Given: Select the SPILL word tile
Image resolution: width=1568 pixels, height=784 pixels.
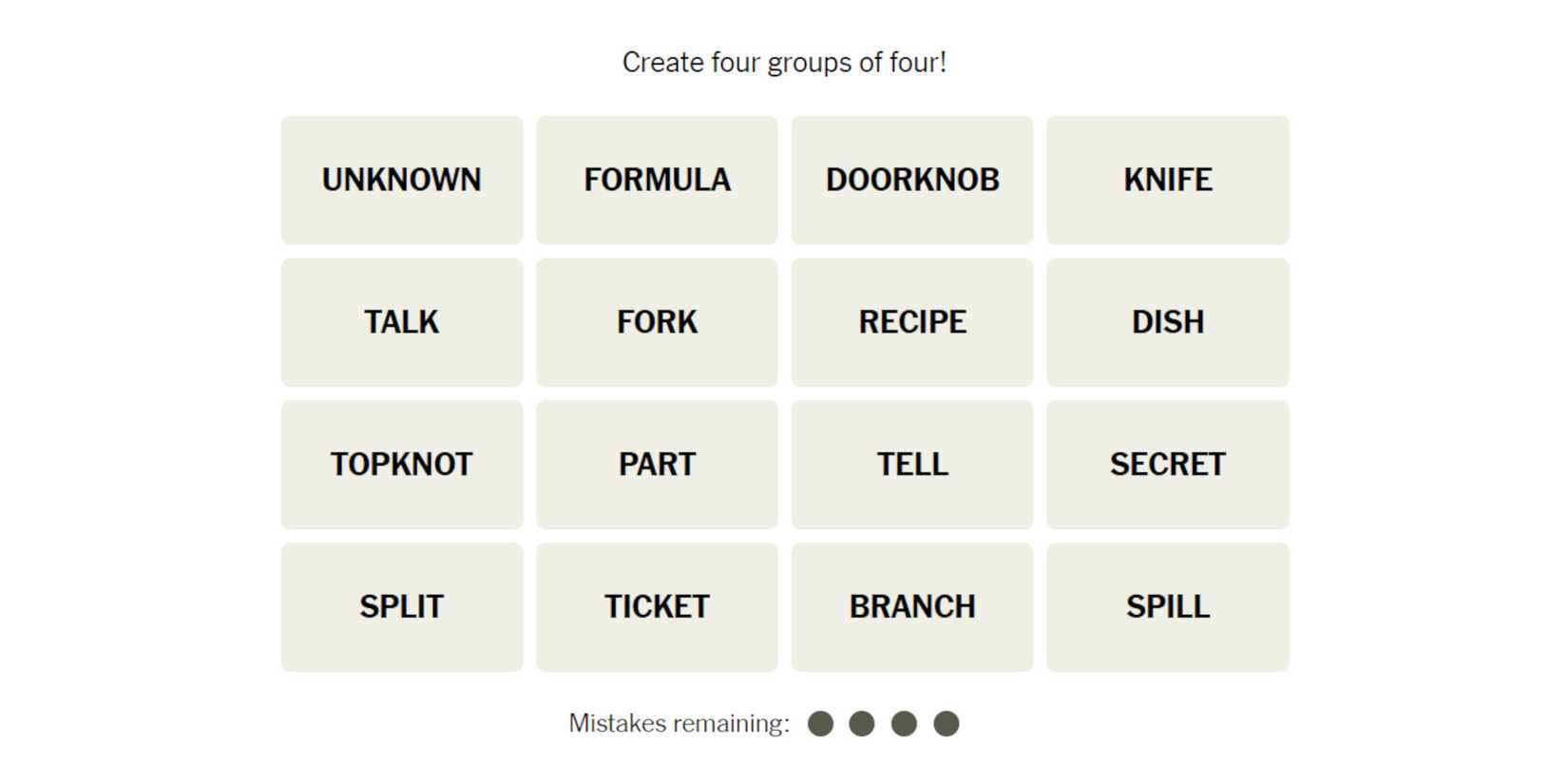Looking at the screenshot, I should click(x=1167, y=607).
